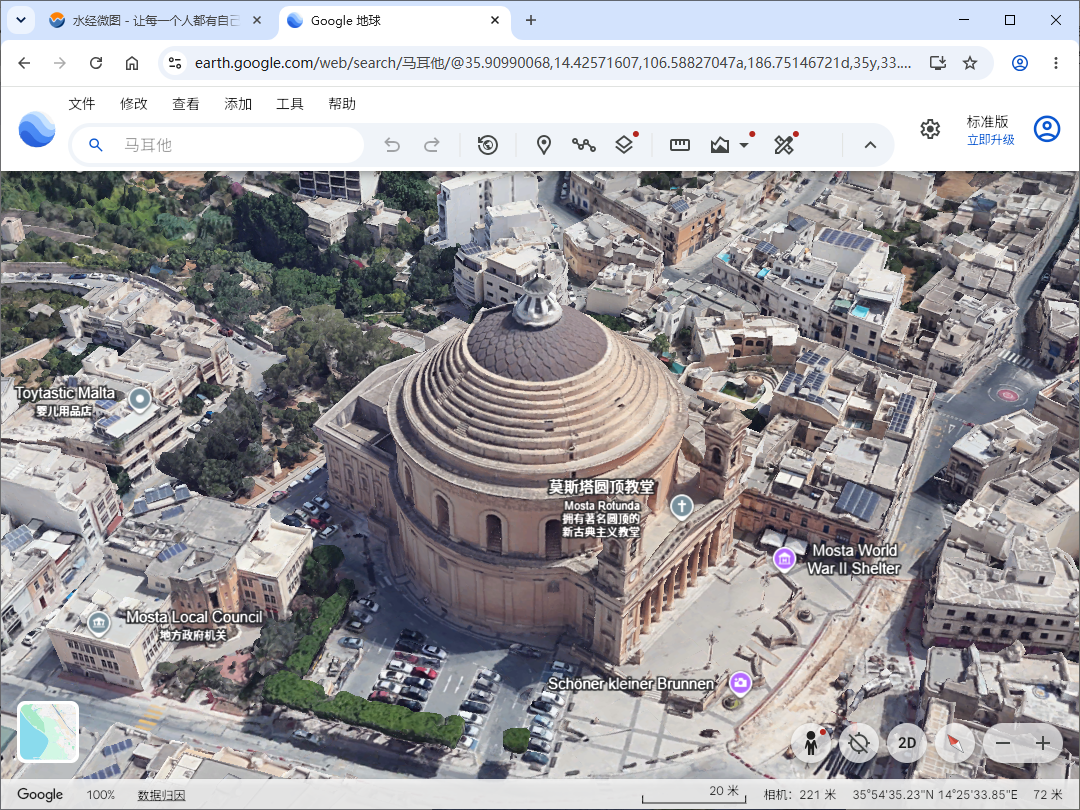Switch to the 水经微图 browser tab
1080x810 pixels.
[155, 21]
